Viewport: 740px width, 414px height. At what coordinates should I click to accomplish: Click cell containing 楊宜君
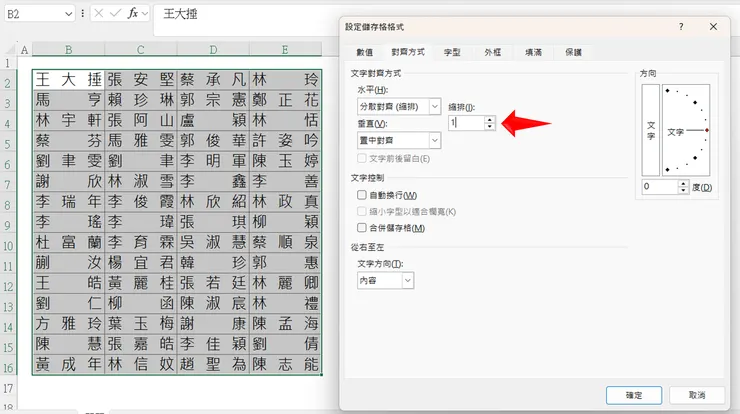(141, 262)
